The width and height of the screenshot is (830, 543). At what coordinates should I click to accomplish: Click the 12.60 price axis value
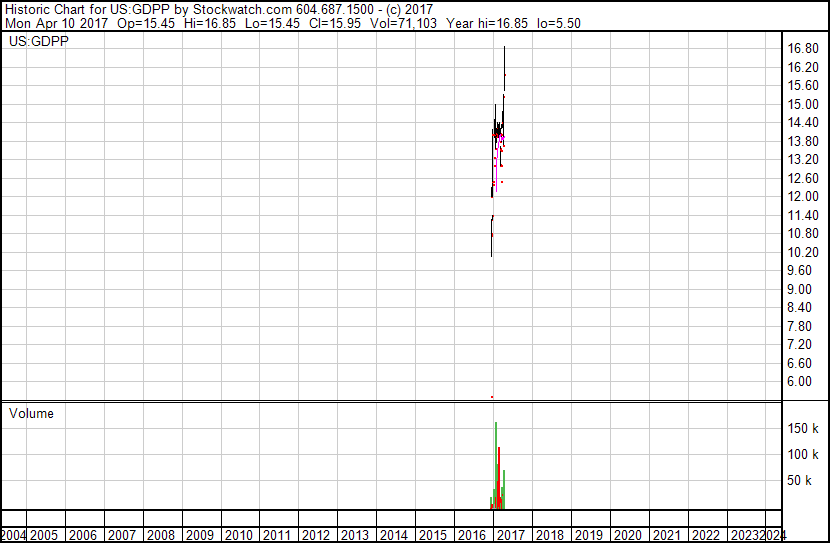(803, 178)
